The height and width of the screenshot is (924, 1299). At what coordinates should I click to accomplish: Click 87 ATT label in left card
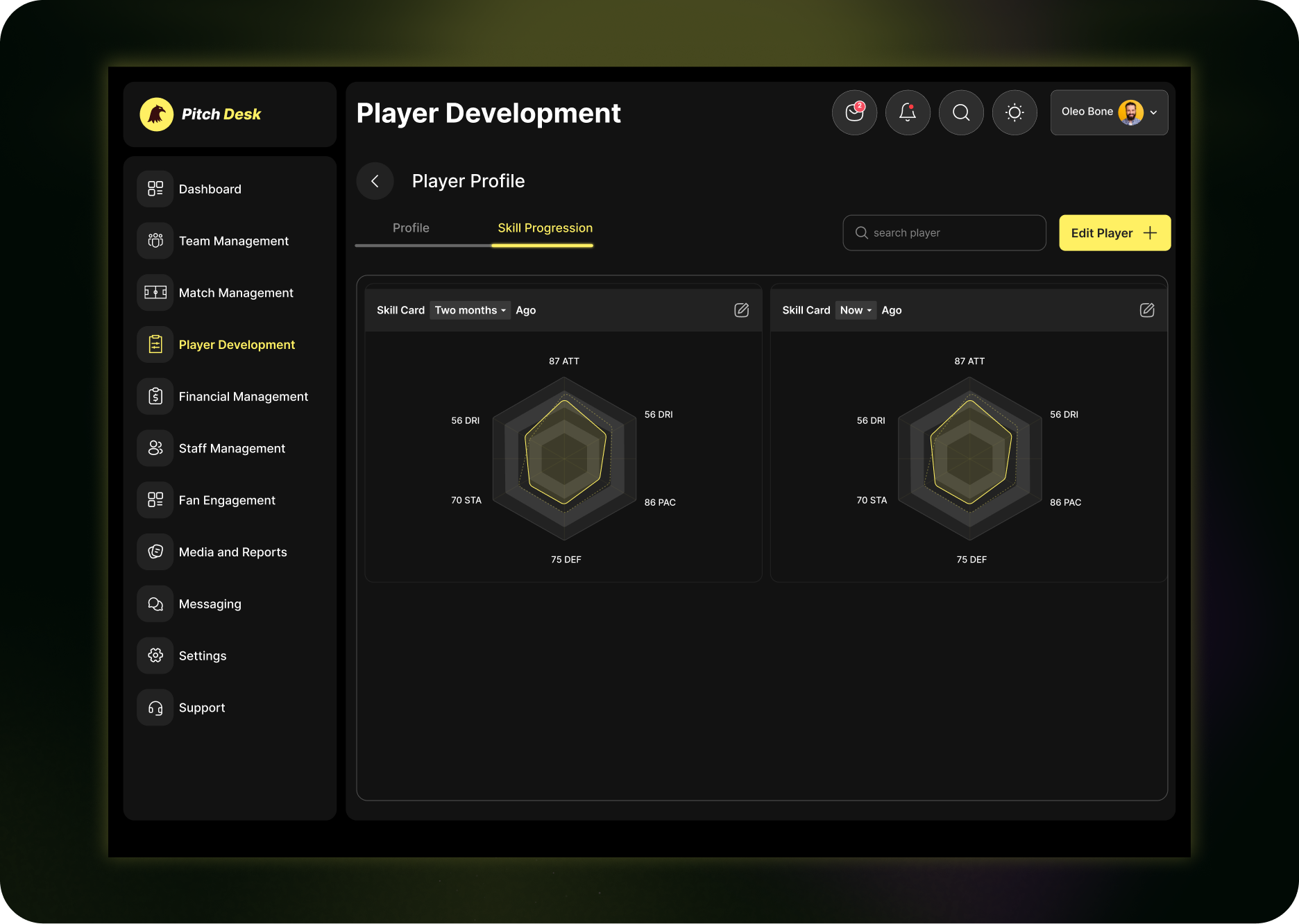564,361
